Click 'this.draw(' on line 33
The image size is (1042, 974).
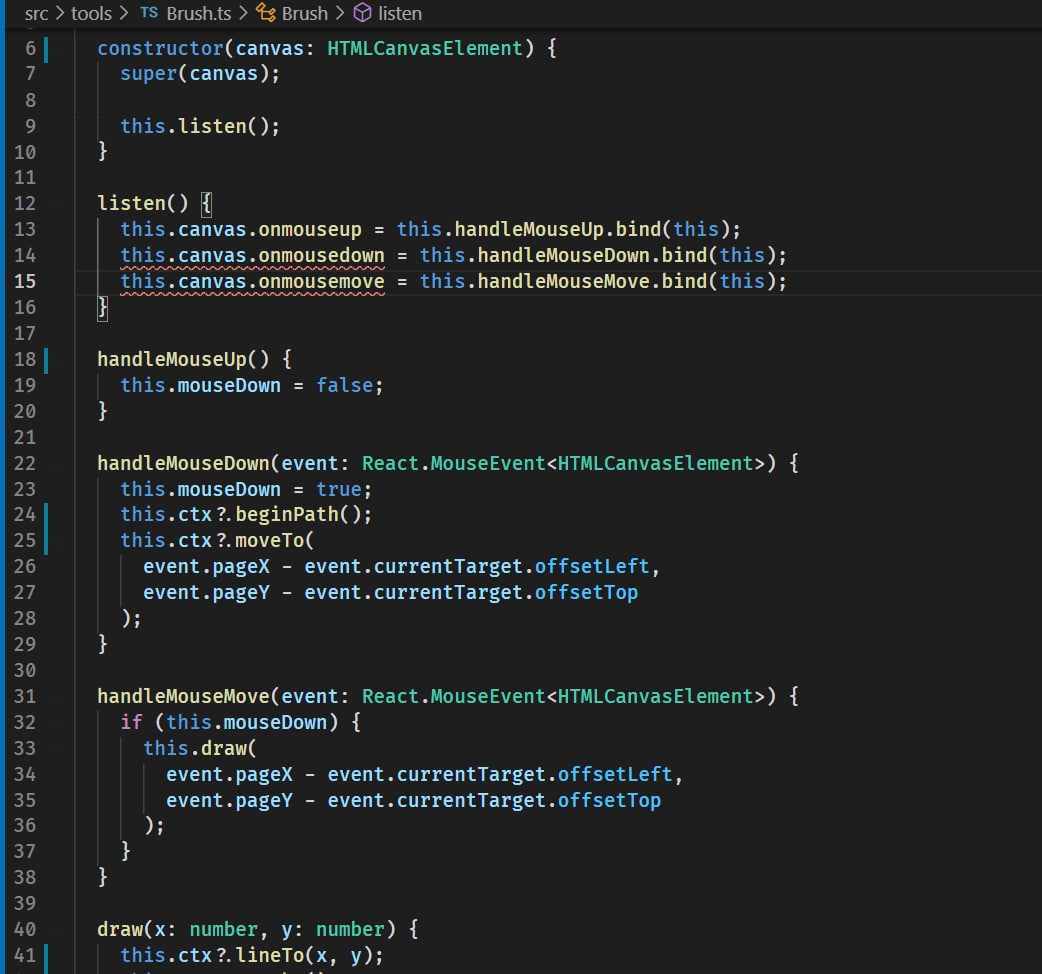[200, 749]
